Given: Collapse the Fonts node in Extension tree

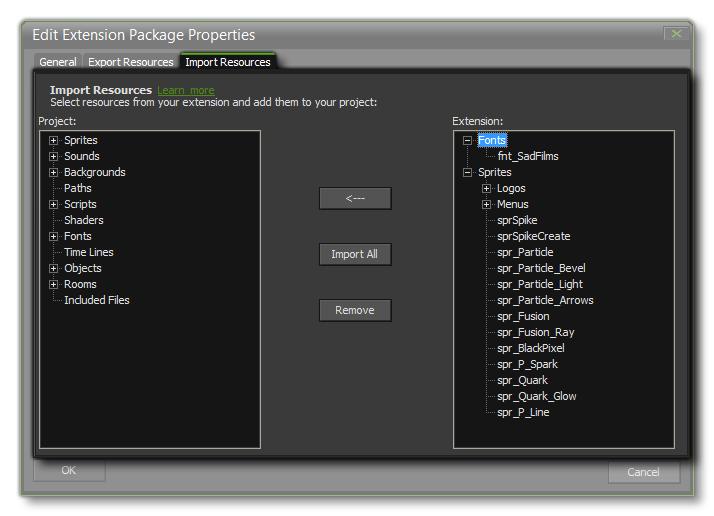Looking at the screenshot, I should (467, 141).
